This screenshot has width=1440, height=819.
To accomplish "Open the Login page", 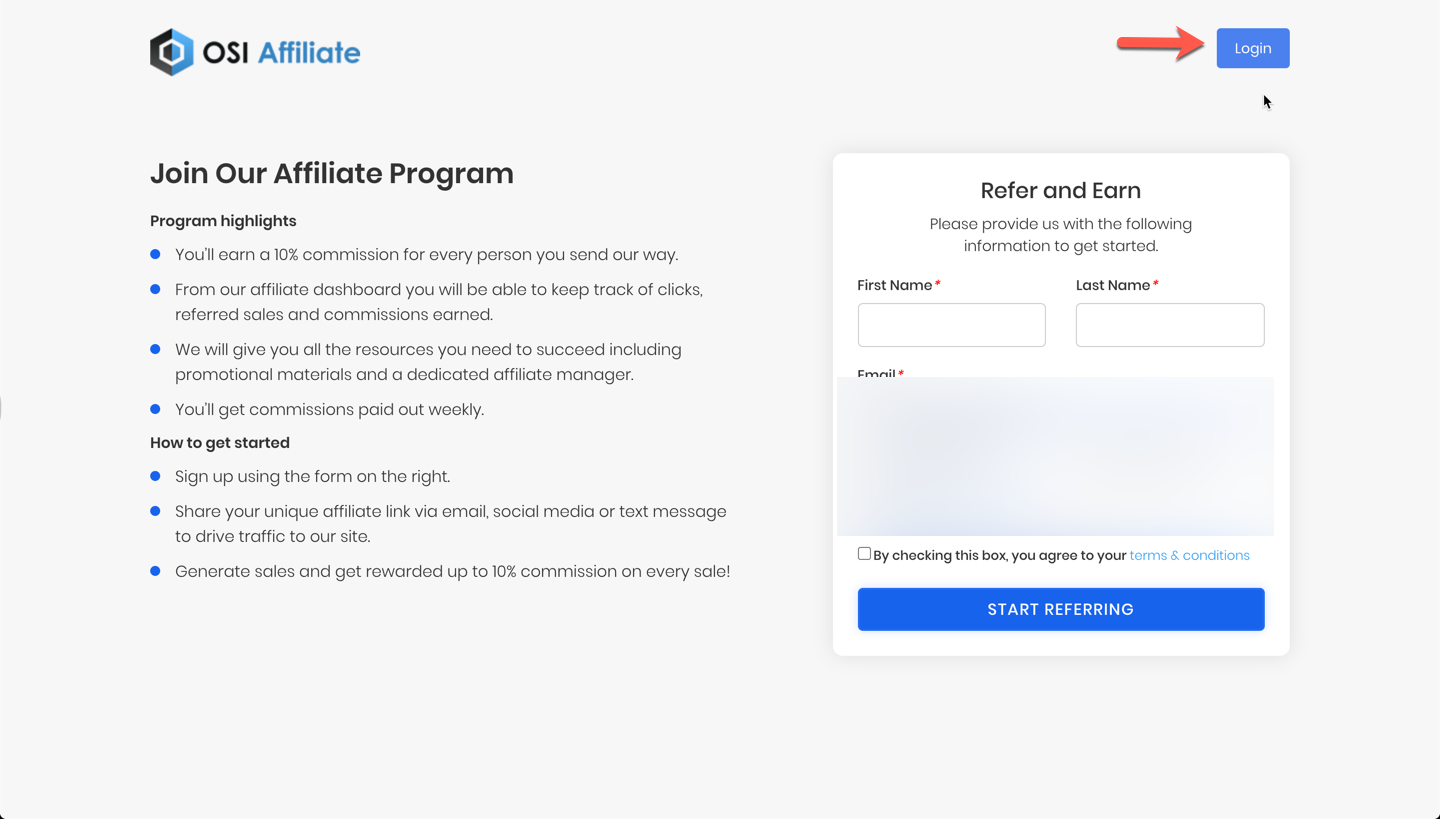I will [1252, 47].
